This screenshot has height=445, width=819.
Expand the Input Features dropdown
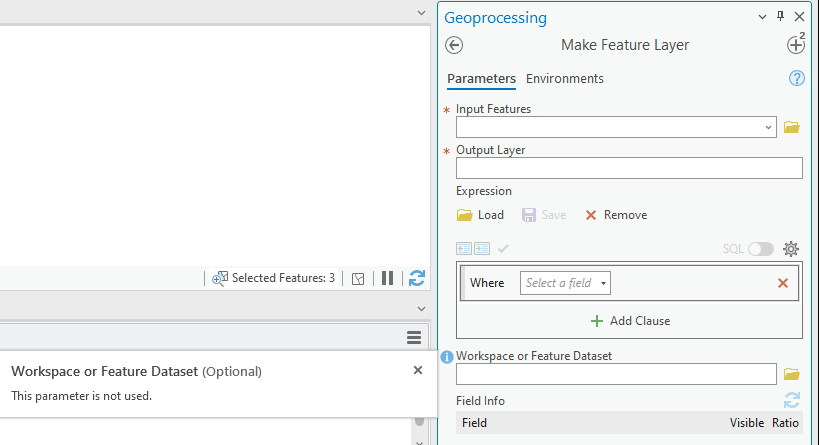pyautogui.click(x=768, y=127)
